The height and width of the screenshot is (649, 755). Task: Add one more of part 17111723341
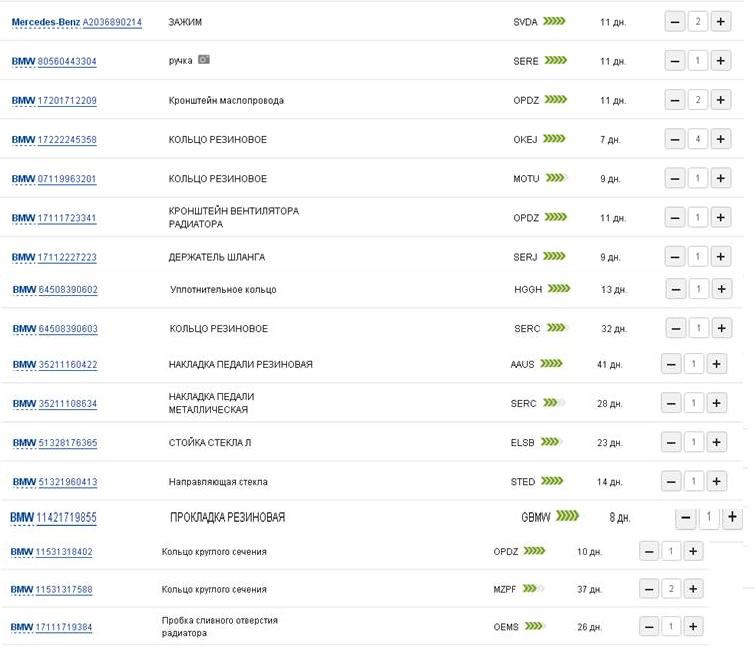720,217
